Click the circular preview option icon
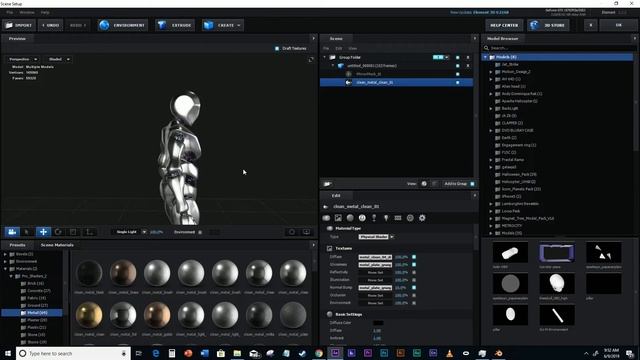640x360 pixels. pos(292,232)
